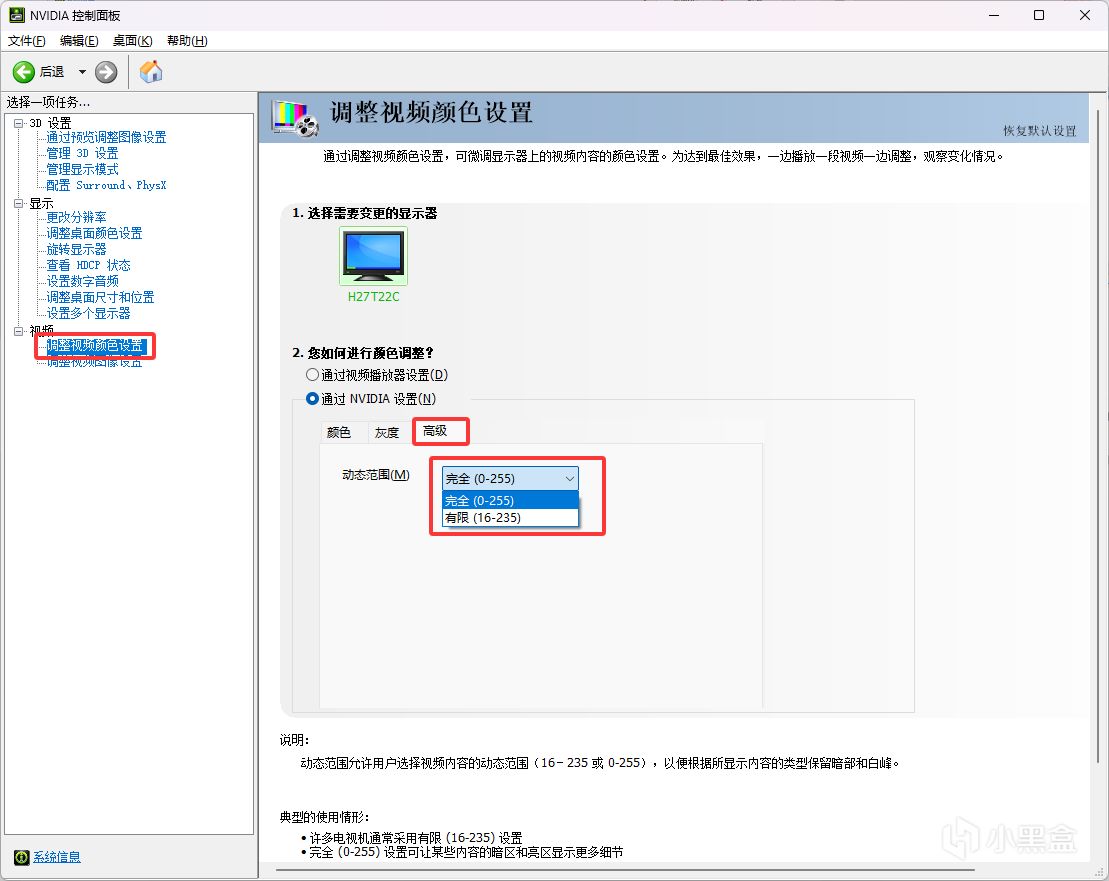This screenshot has width=1109, height=881.
Task: Select 通过 NVIDIA 设置 radio button
Action: 312,399
